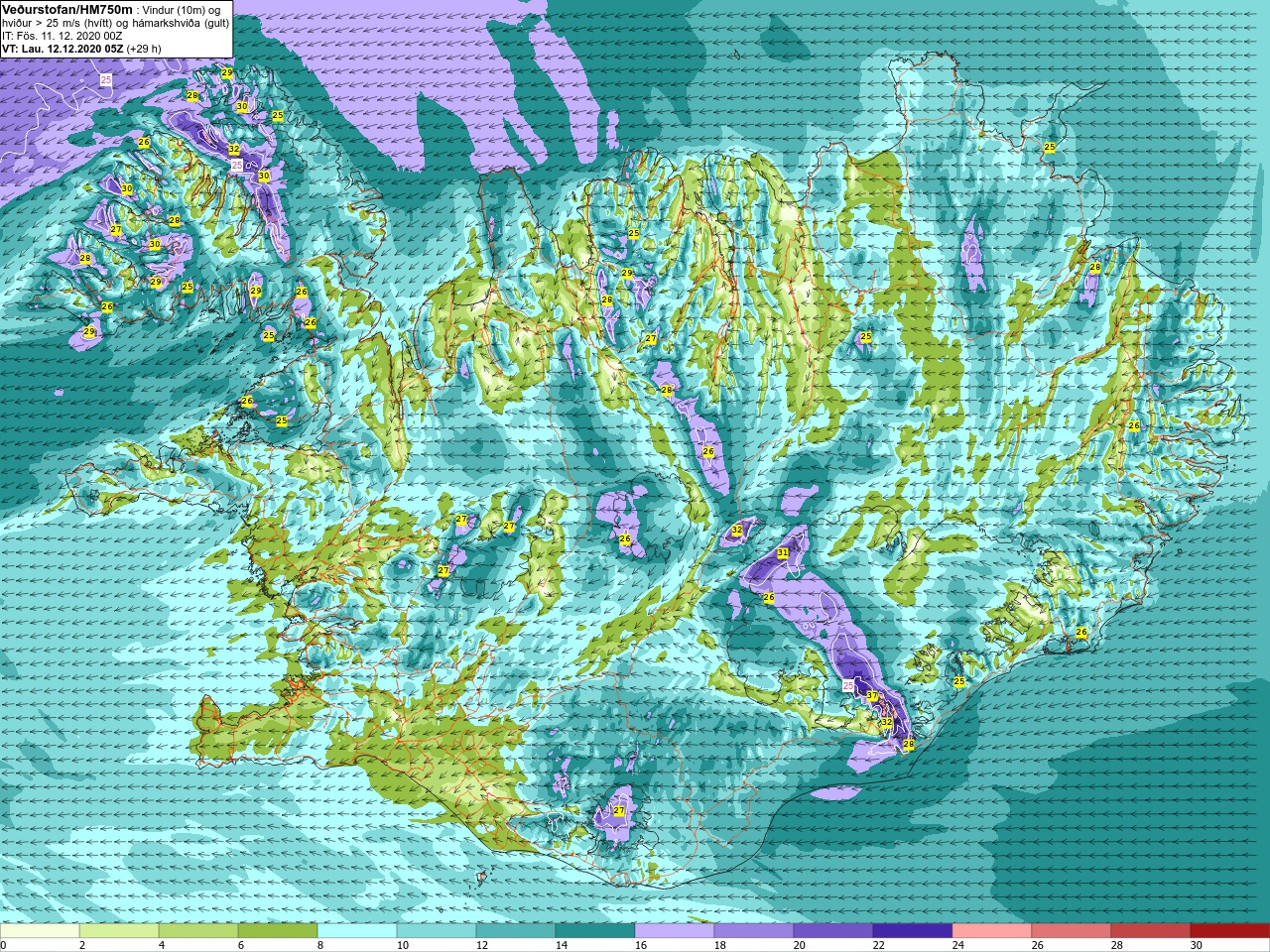This screenshot has width=1270, height=952.
Task: Click the 2–4 m/s light green legend swatch
Action: tap(119, 930)
